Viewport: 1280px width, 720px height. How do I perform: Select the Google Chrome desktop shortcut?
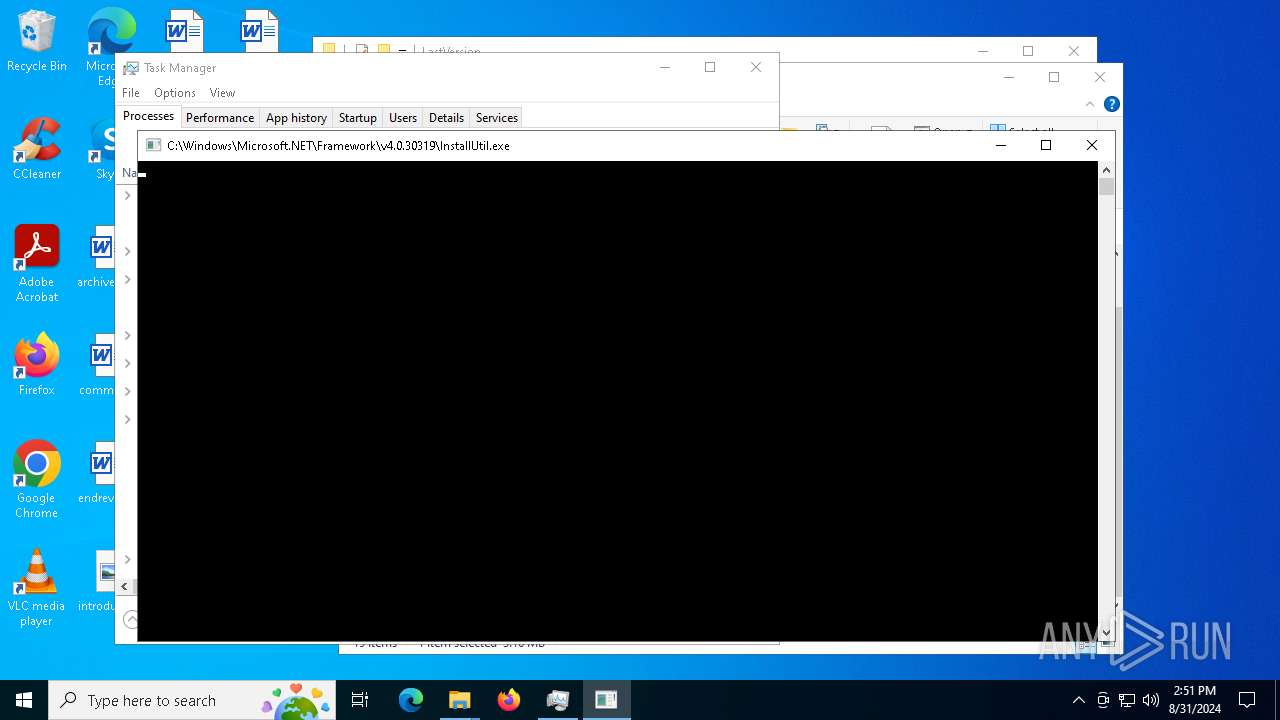36,480
